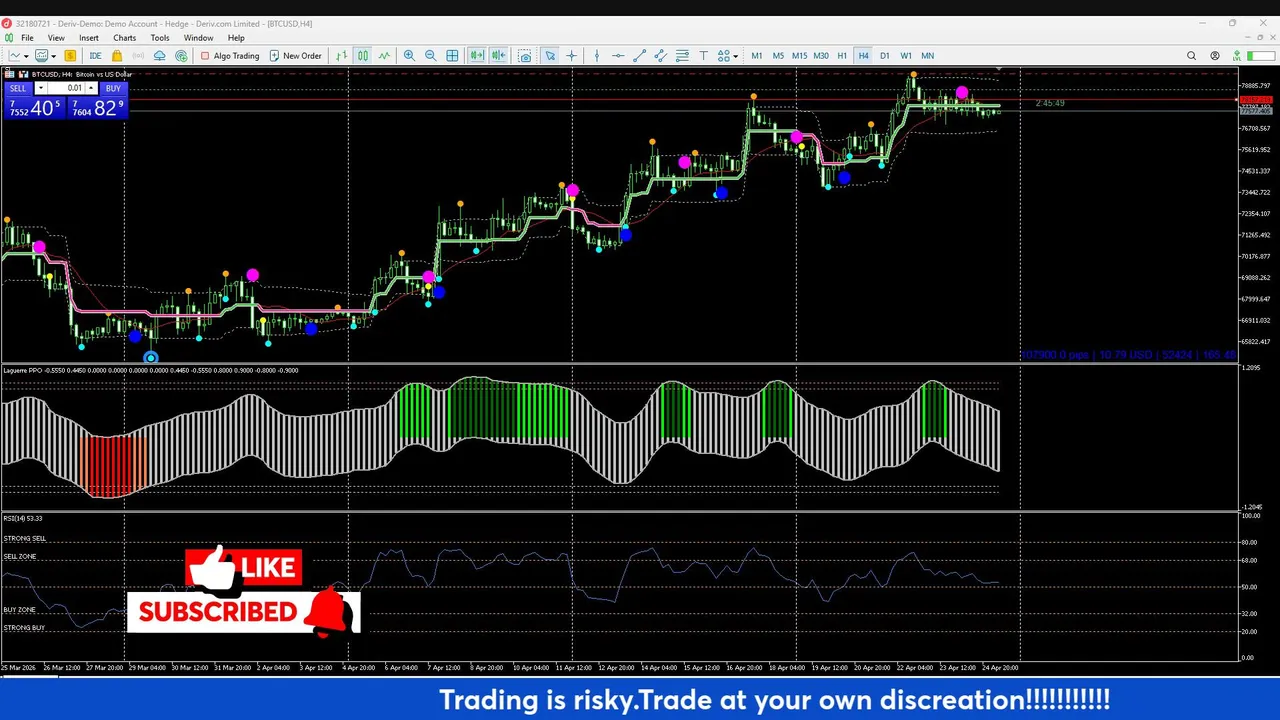Switch to H1 timeframe
1280x720 pixels.
tap(842, 56)
